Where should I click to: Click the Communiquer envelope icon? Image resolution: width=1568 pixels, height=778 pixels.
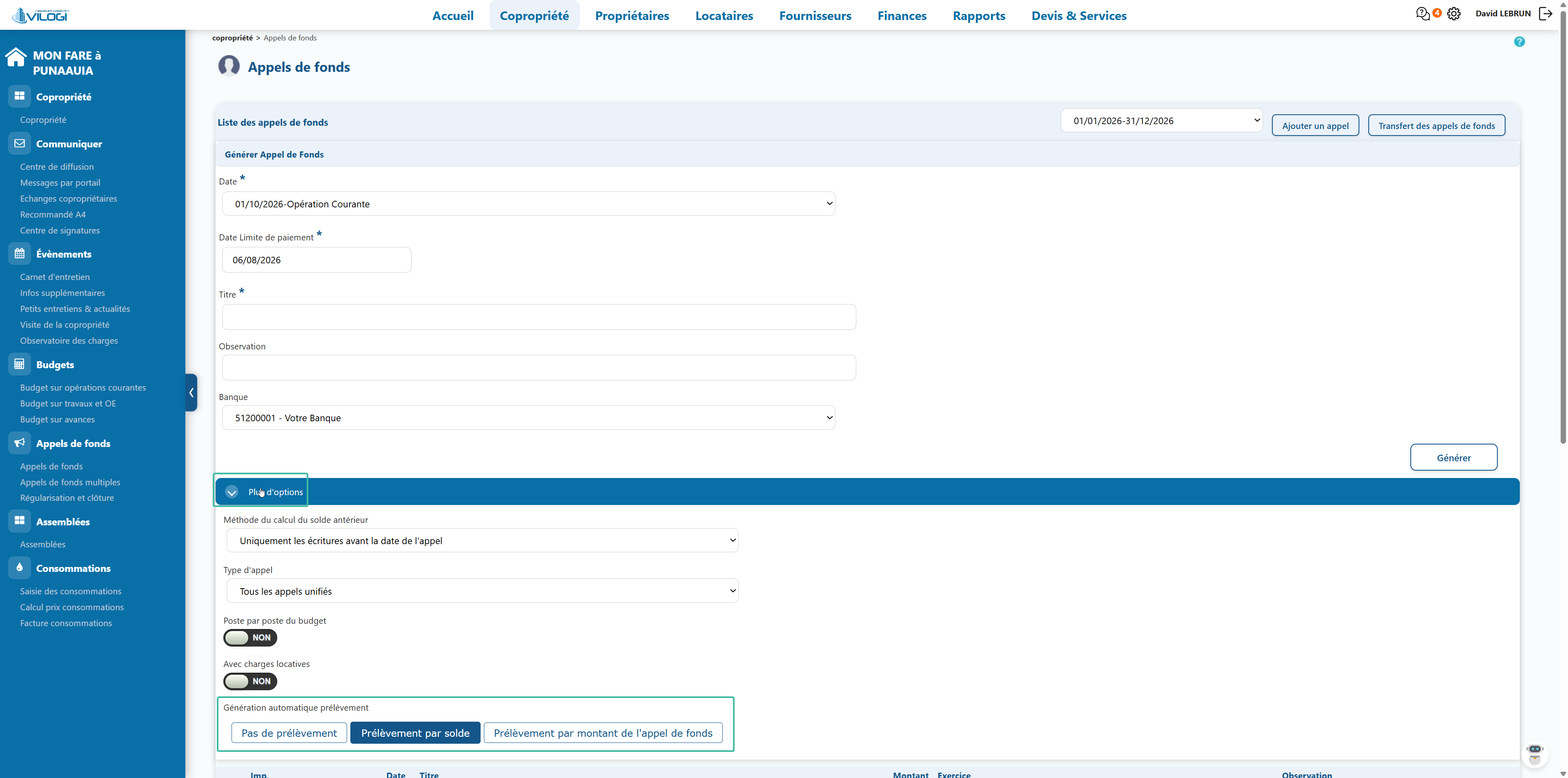point(20,144)
